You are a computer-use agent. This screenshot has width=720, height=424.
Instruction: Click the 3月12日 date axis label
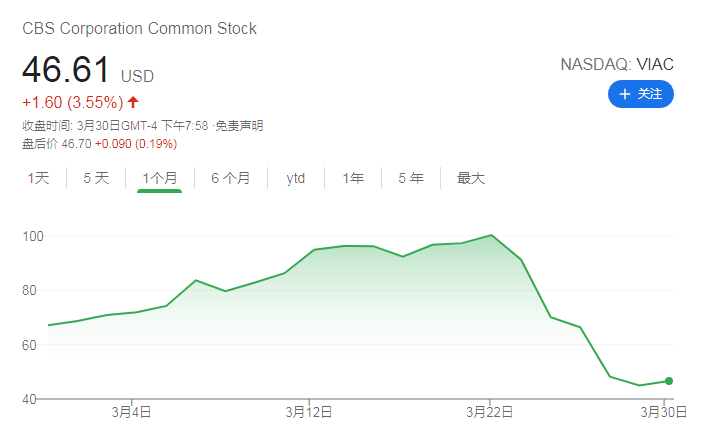pos(308,411)
